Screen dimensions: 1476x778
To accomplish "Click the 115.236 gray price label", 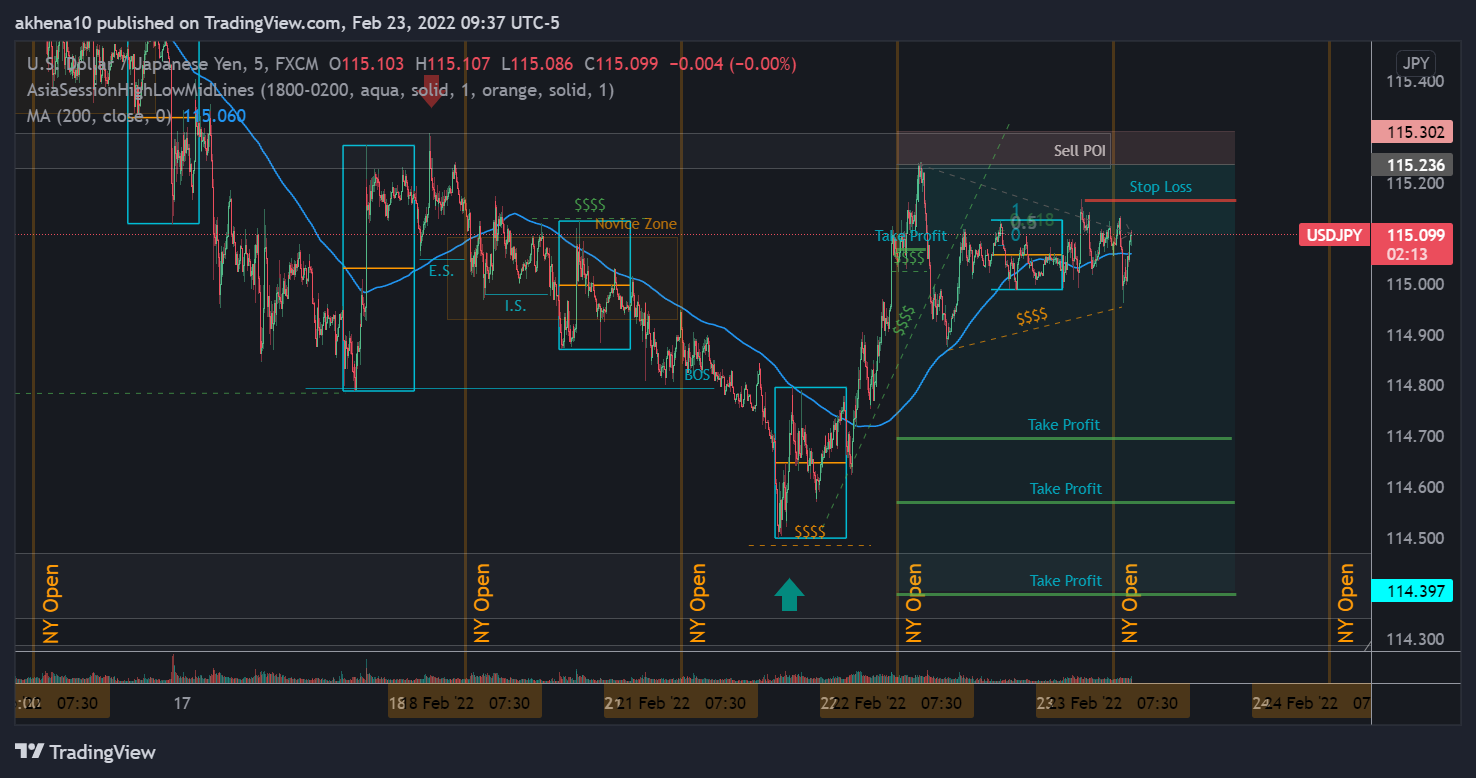I will click(x=1410, y=165).
